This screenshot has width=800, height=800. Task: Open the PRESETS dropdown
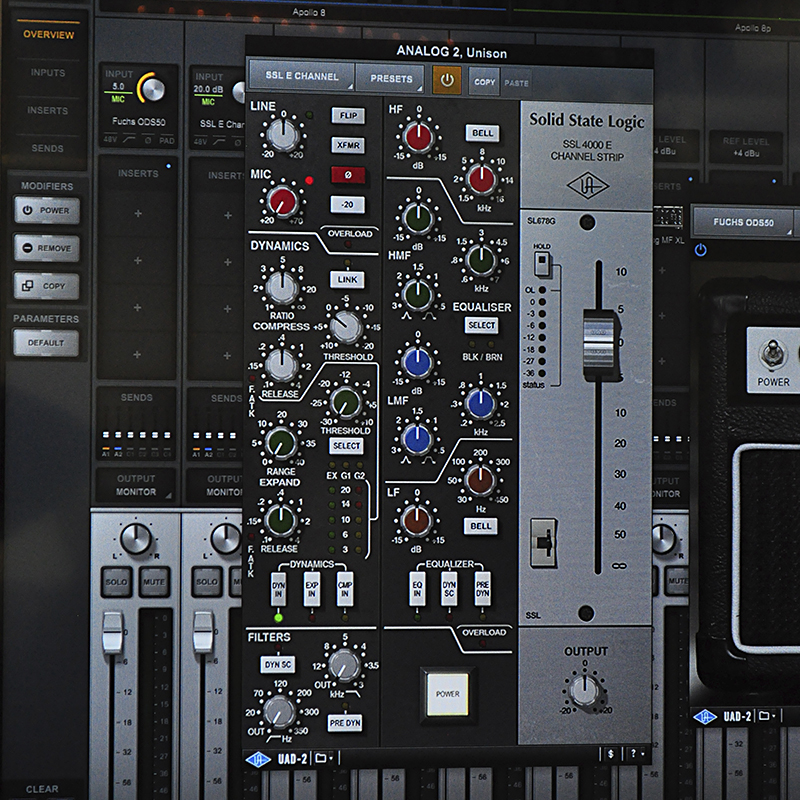click(x=390, y=79)
